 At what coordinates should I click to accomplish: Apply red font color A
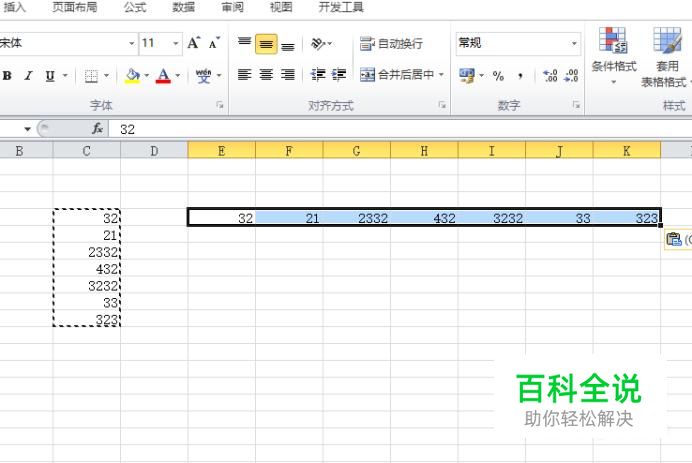163,76
